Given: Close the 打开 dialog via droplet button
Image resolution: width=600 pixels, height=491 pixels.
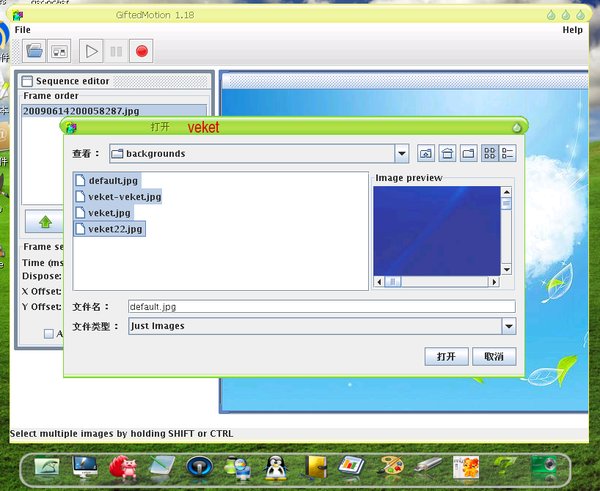Looking at the screenshot, I should click(517, 127).
